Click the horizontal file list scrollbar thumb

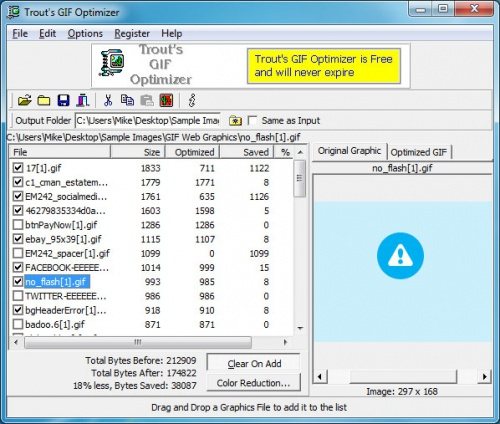point(138,342)
